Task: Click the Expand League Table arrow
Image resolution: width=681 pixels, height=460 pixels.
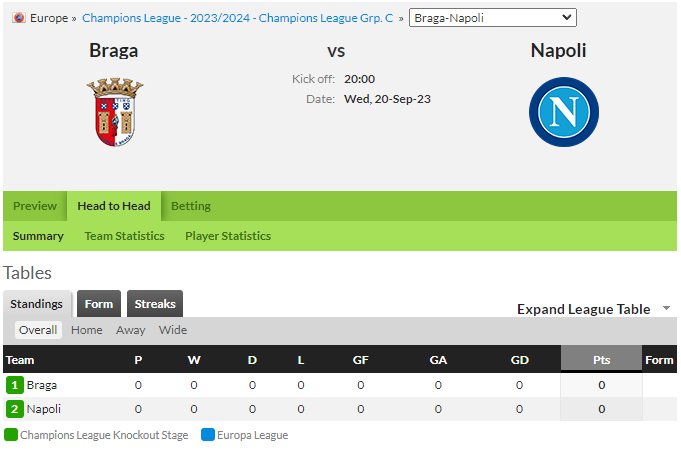Action: point(666,308)
